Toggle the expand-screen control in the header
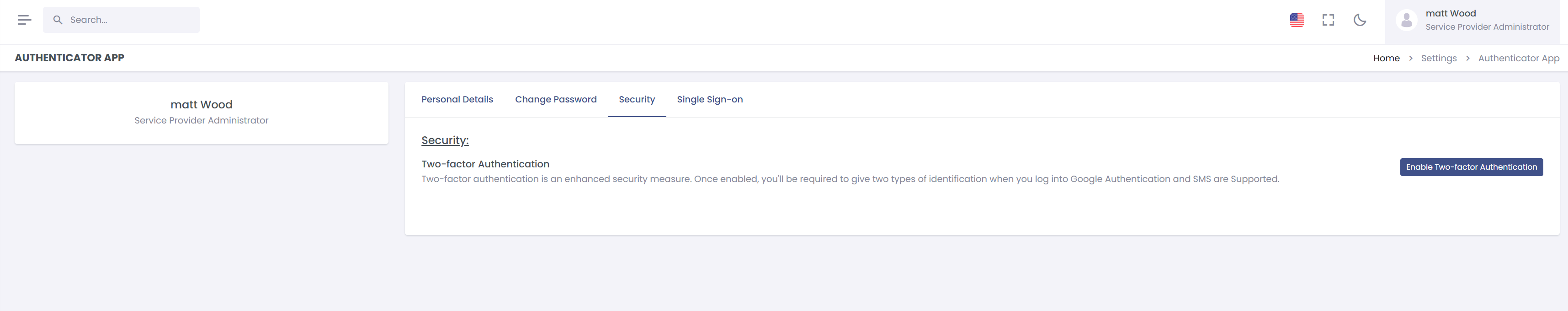 [x=1328, y=20]
